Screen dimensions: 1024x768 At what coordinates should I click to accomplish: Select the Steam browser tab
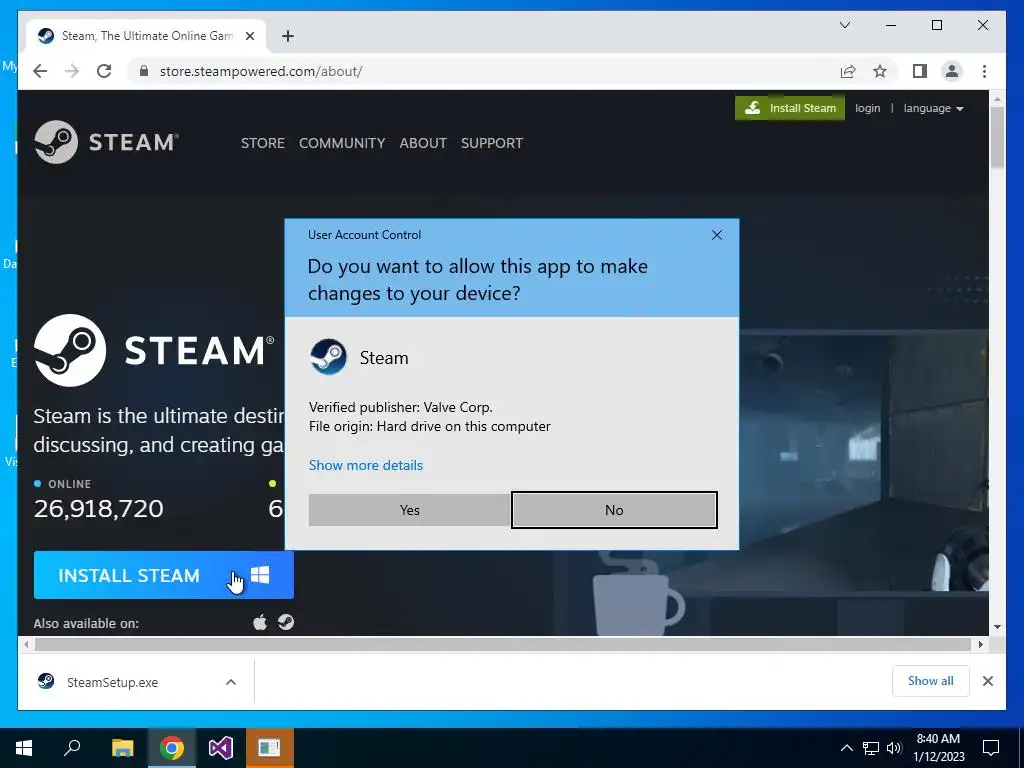[145, 36]
